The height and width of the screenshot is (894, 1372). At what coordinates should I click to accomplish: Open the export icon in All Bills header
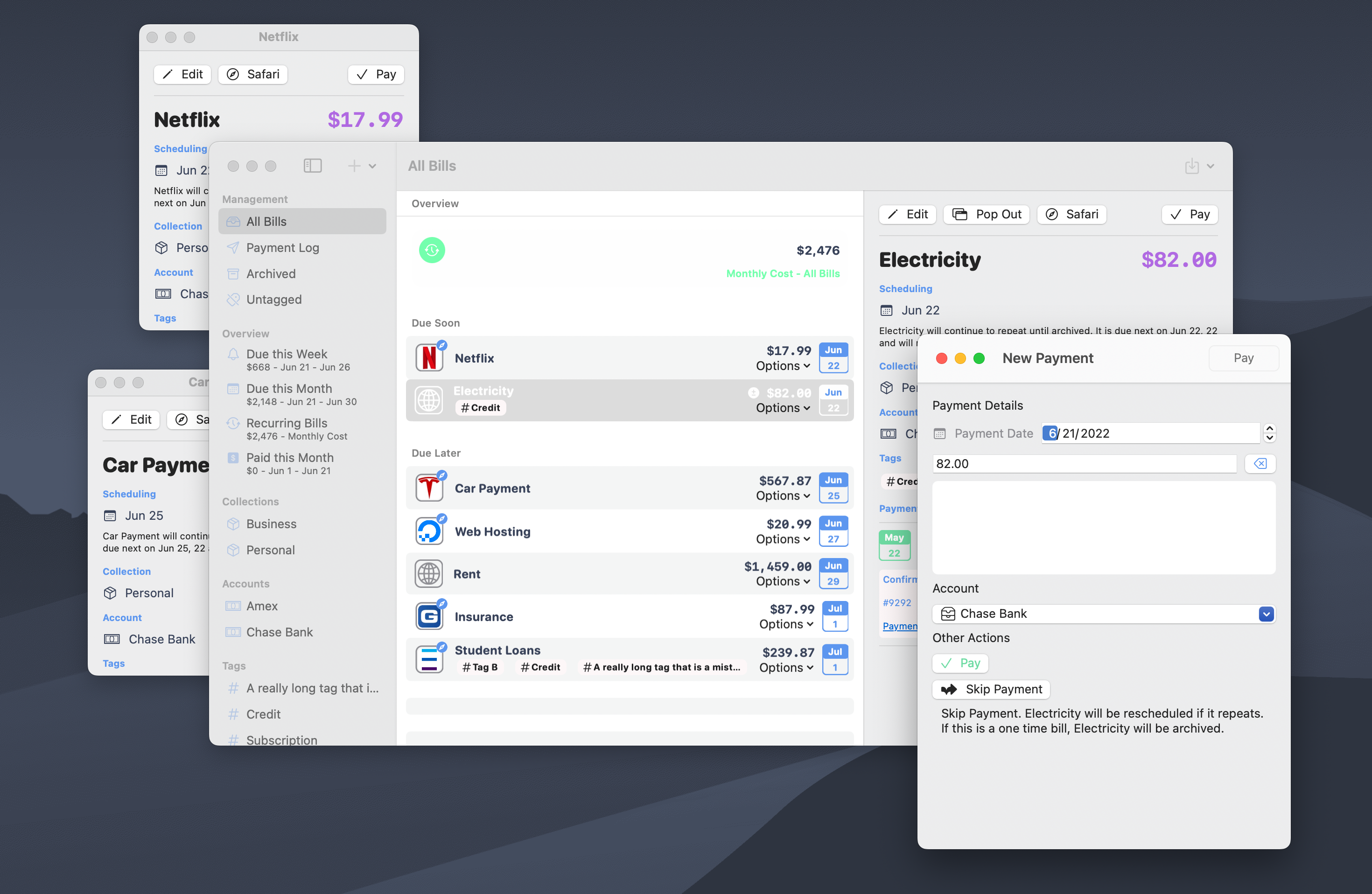pos(1192,166)
